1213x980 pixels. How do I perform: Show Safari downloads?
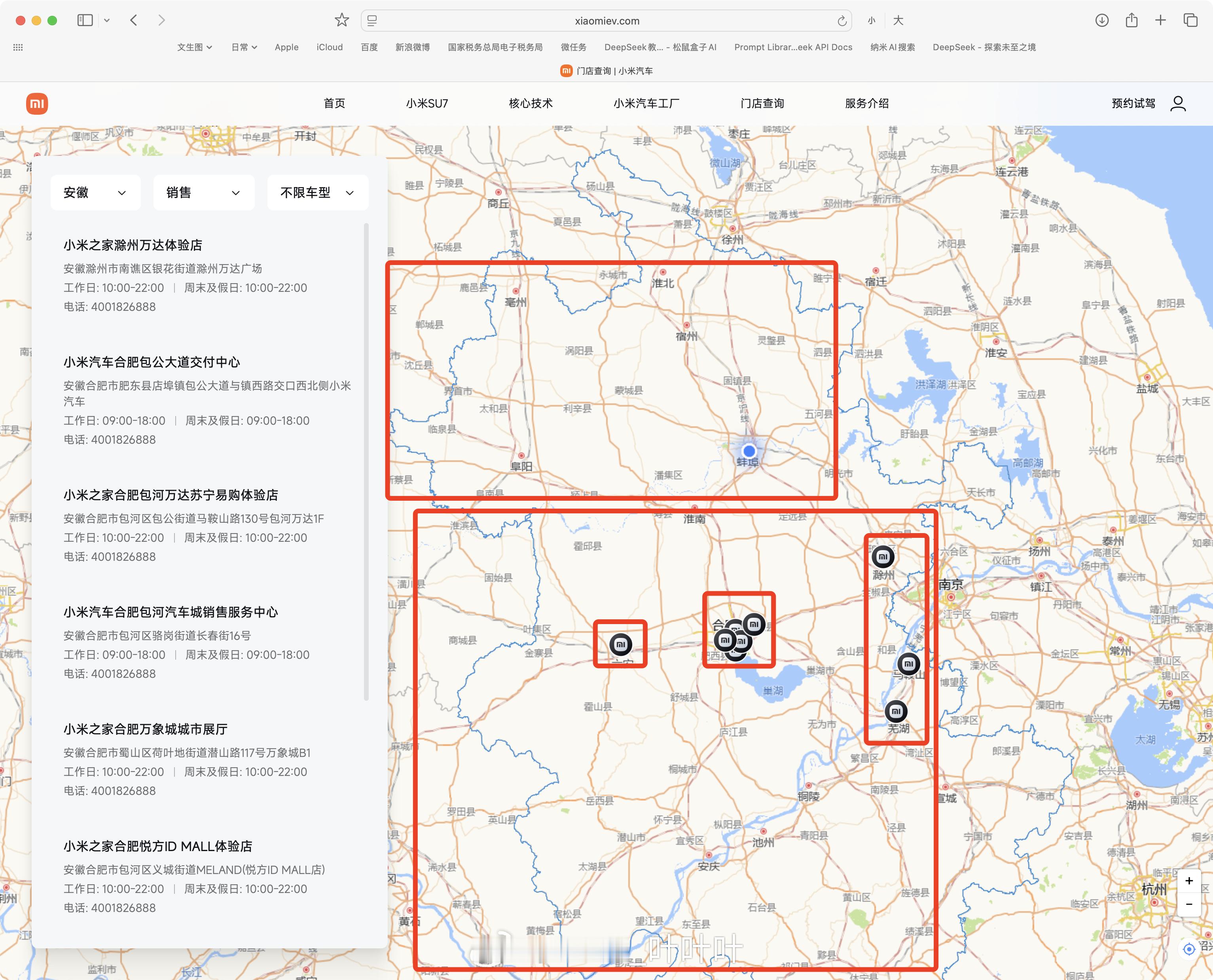(x=1102, y=20)
